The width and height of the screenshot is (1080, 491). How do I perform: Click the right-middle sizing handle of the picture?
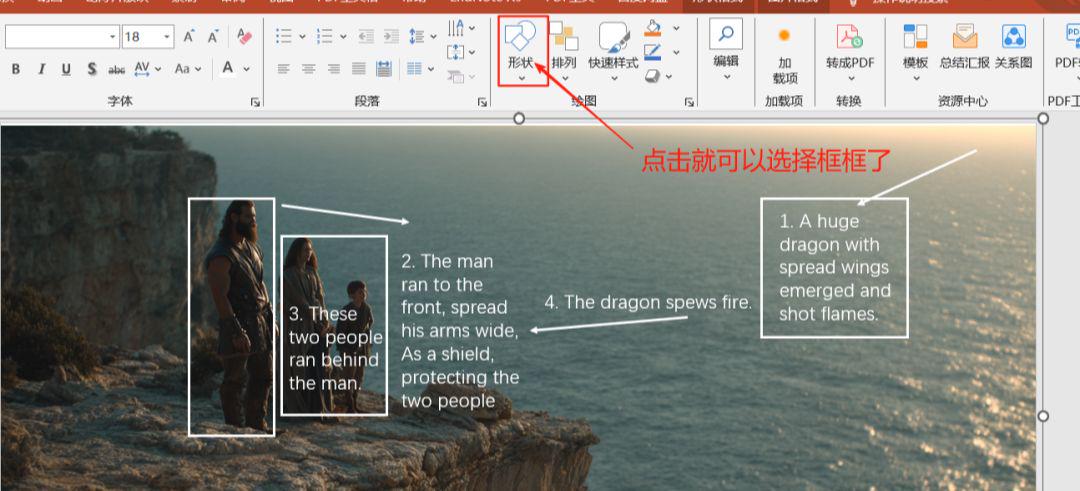pos(1043,416)
